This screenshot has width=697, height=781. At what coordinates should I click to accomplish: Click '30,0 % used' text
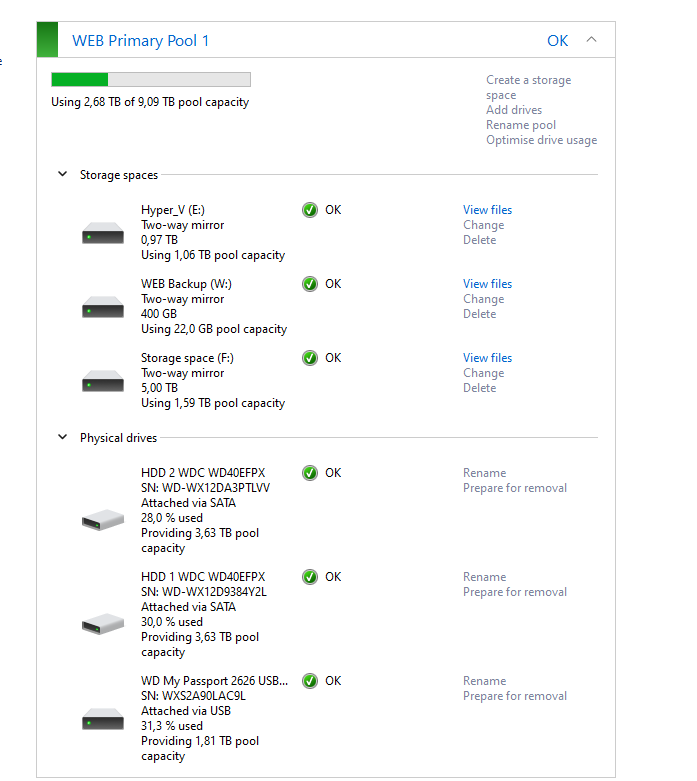[172, 622]
